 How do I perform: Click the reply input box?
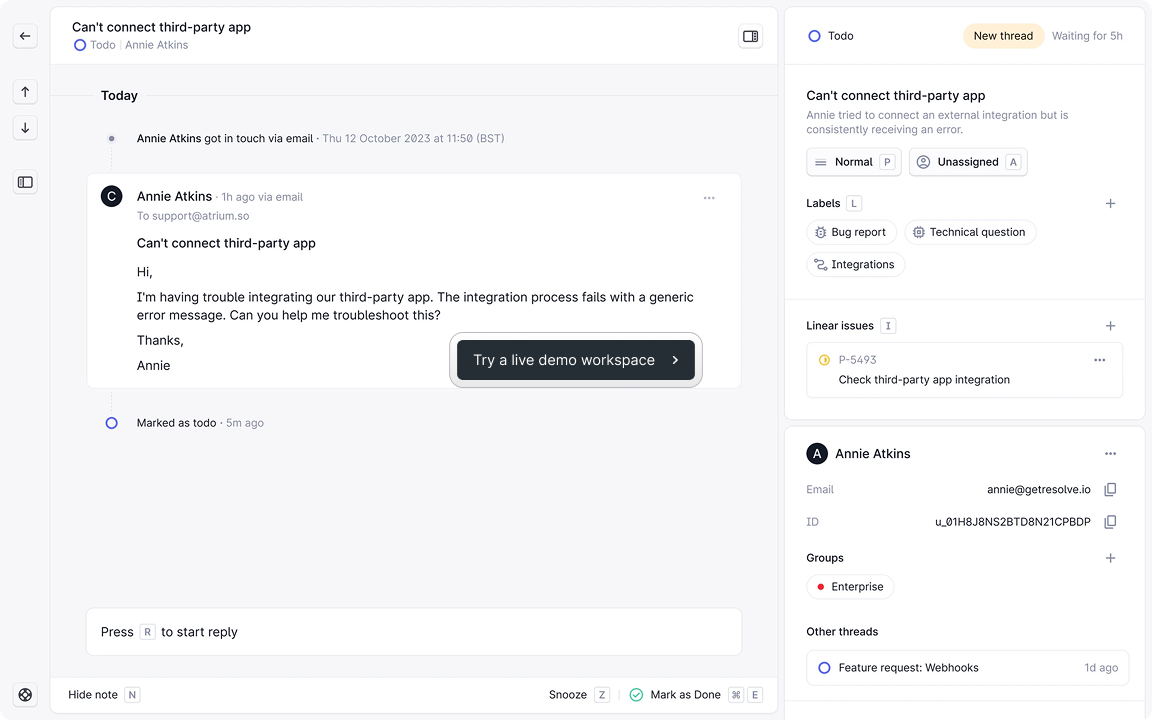tap(414, 632)
